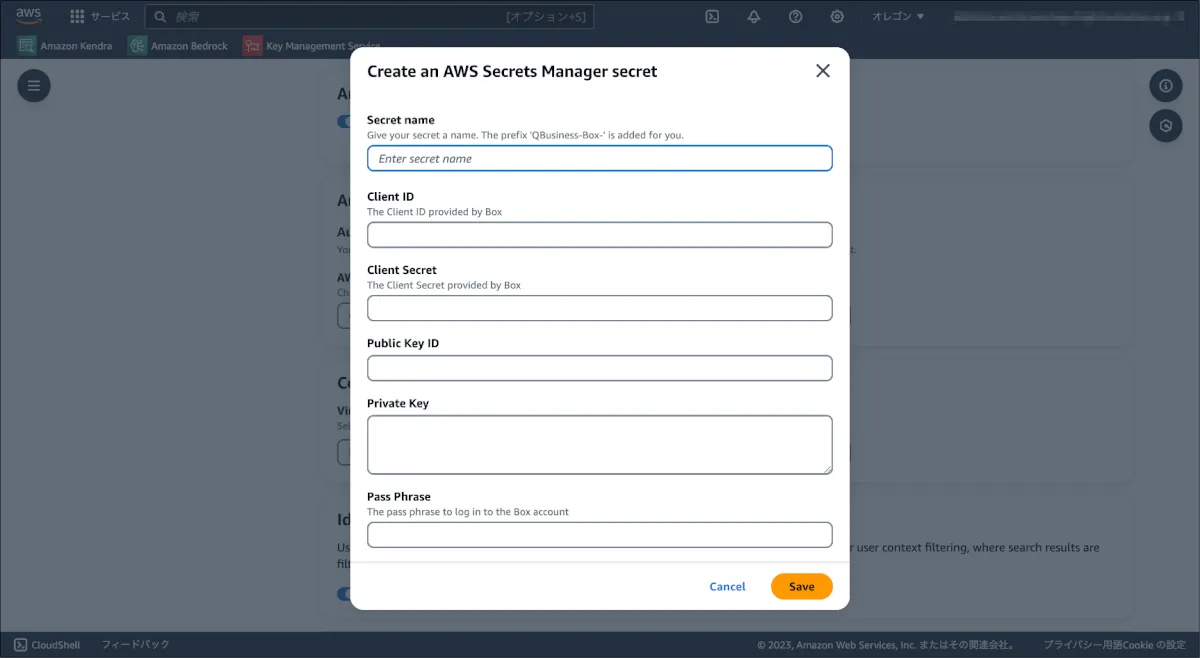The height and width of the screenshot is (658, 1200).
Task: Open the services grid menu
Action: pos(77,16)
